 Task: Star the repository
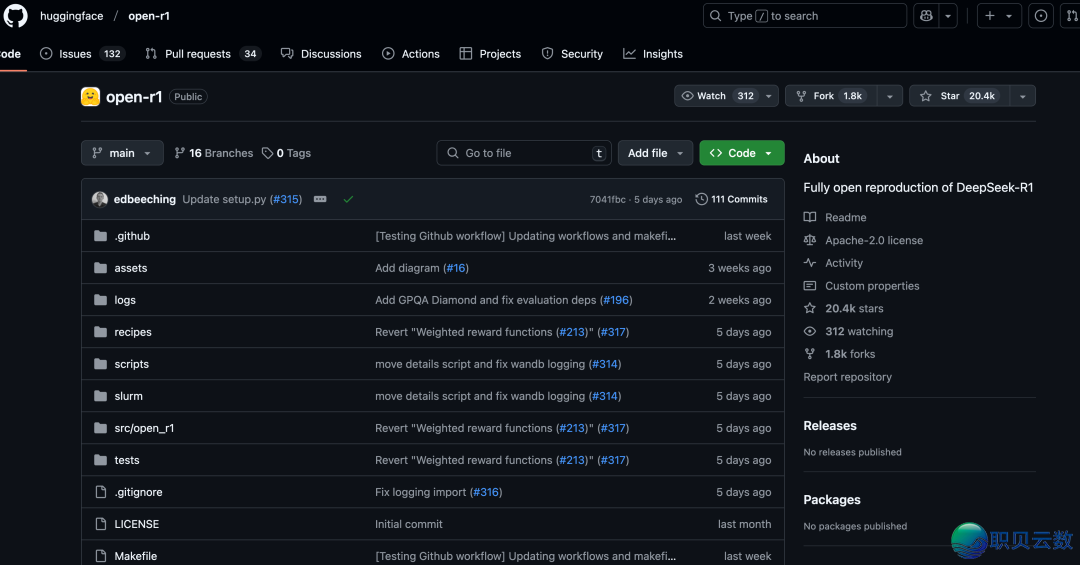959,96
